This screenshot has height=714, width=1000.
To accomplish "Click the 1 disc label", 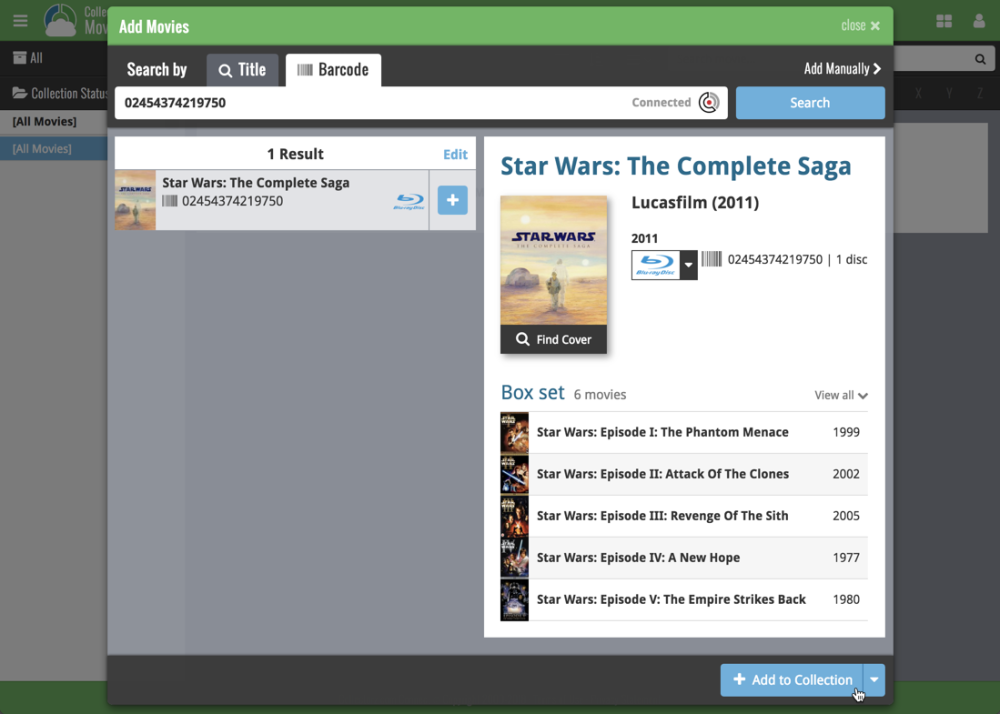I will (851, 259).
